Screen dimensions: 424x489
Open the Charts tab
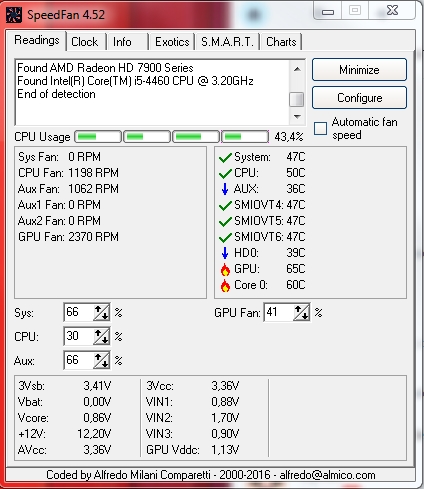281,42
